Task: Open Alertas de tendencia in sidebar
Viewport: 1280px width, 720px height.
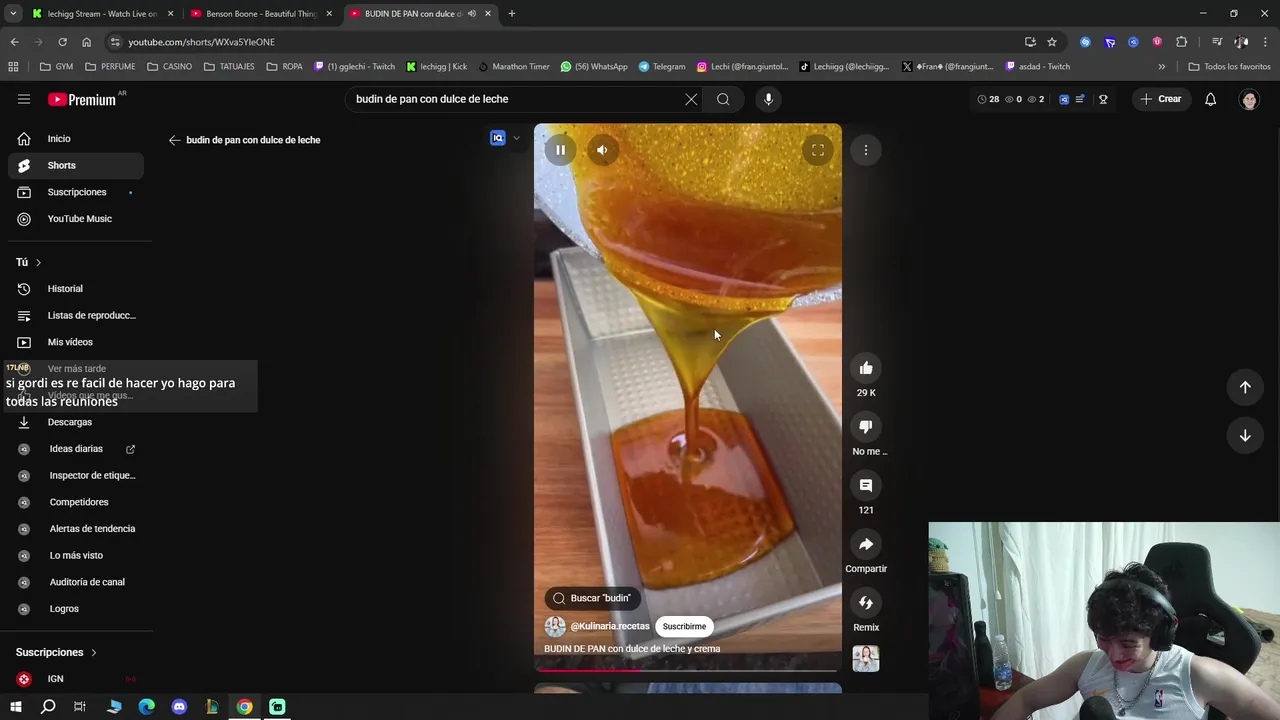Action: pyautogui.click(x=76, y=529)
